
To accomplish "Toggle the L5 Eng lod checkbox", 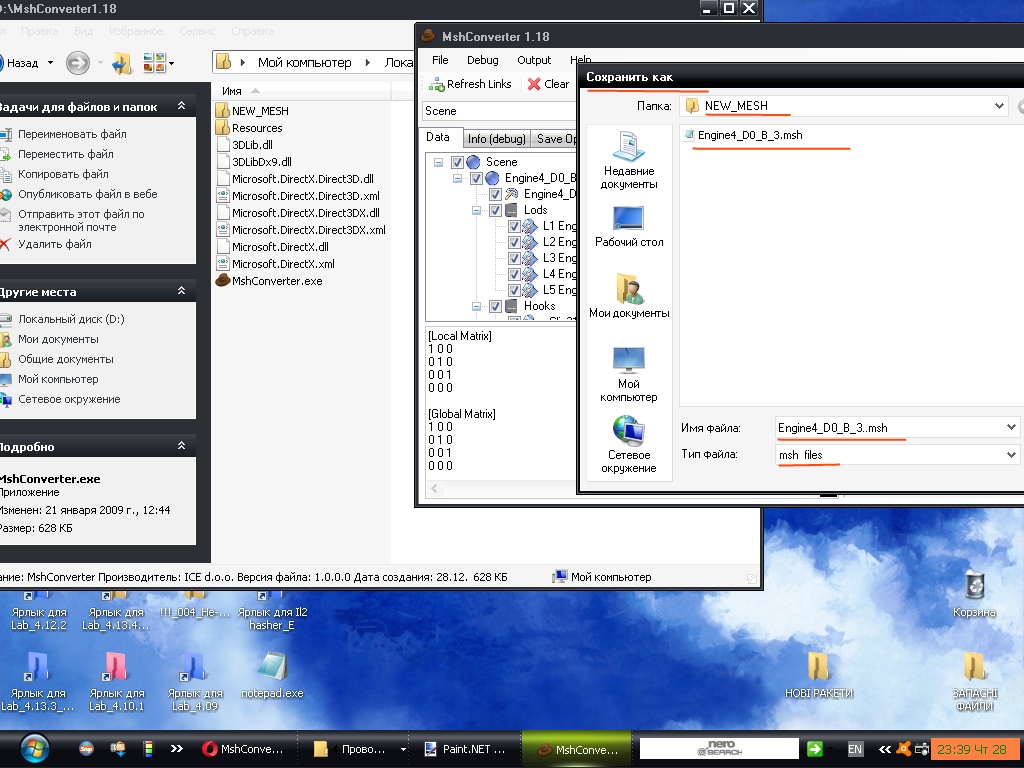I will (x=514, y=290).
